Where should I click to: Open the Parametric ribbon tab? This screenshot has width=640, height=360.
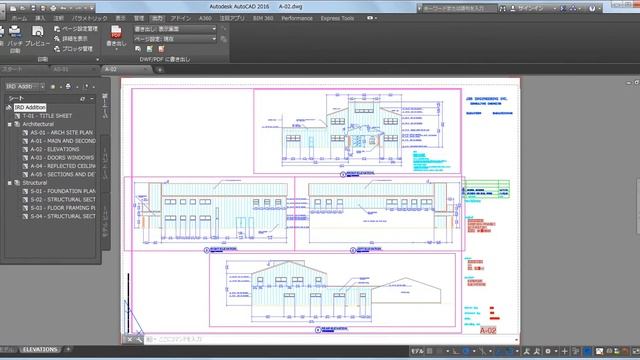pos(89,18)
